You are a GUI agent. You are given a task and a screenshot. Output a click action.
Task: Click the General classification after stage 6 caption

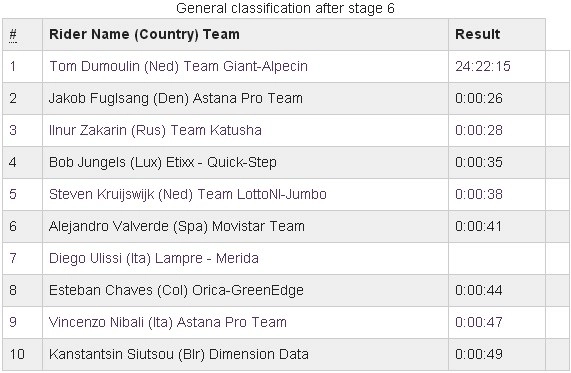pyautogui.click(x=285, y=8)
